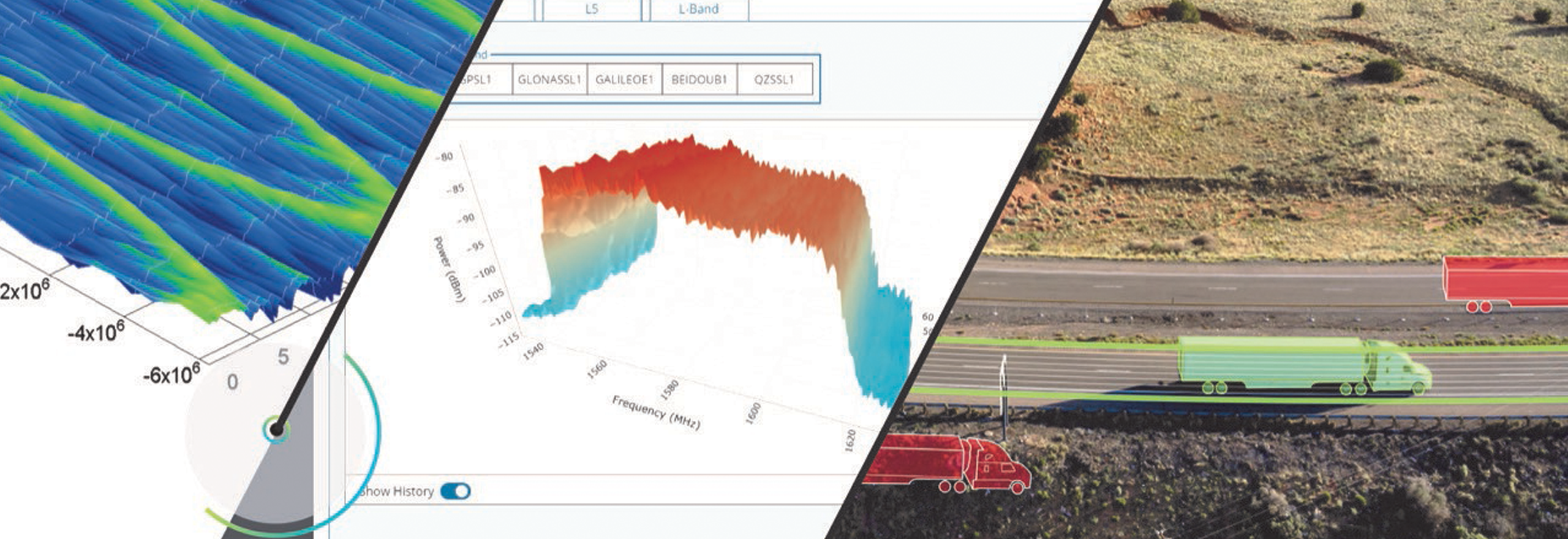1568x539 pixels.
Task: Choose the QZSSL1 signal button
Action: [x=774, y=80]
